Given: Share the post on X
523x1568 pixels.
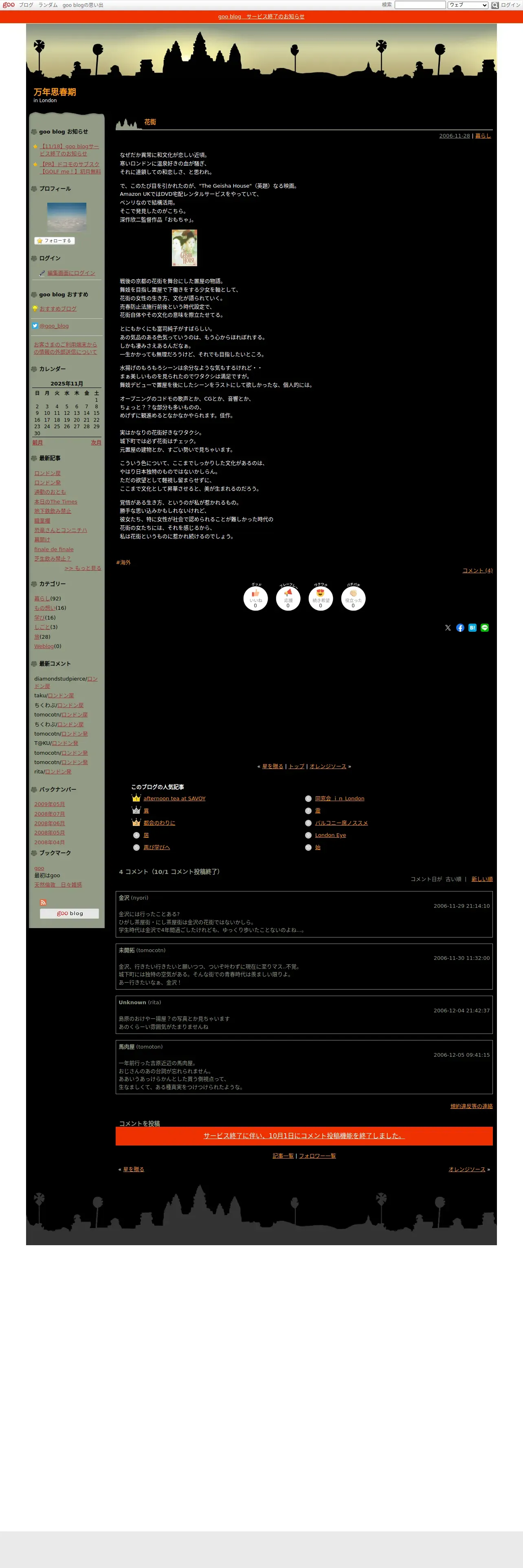Looking at the screenshot, I should pyautogui.click(x=448, y=628).
